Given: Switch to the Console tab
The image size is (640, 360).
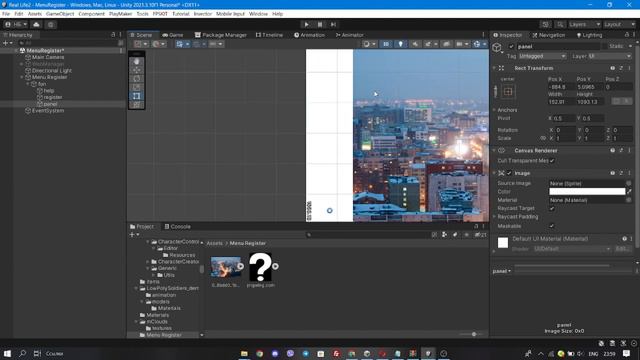Looking at the screenshot, I should tap(178, 227).
